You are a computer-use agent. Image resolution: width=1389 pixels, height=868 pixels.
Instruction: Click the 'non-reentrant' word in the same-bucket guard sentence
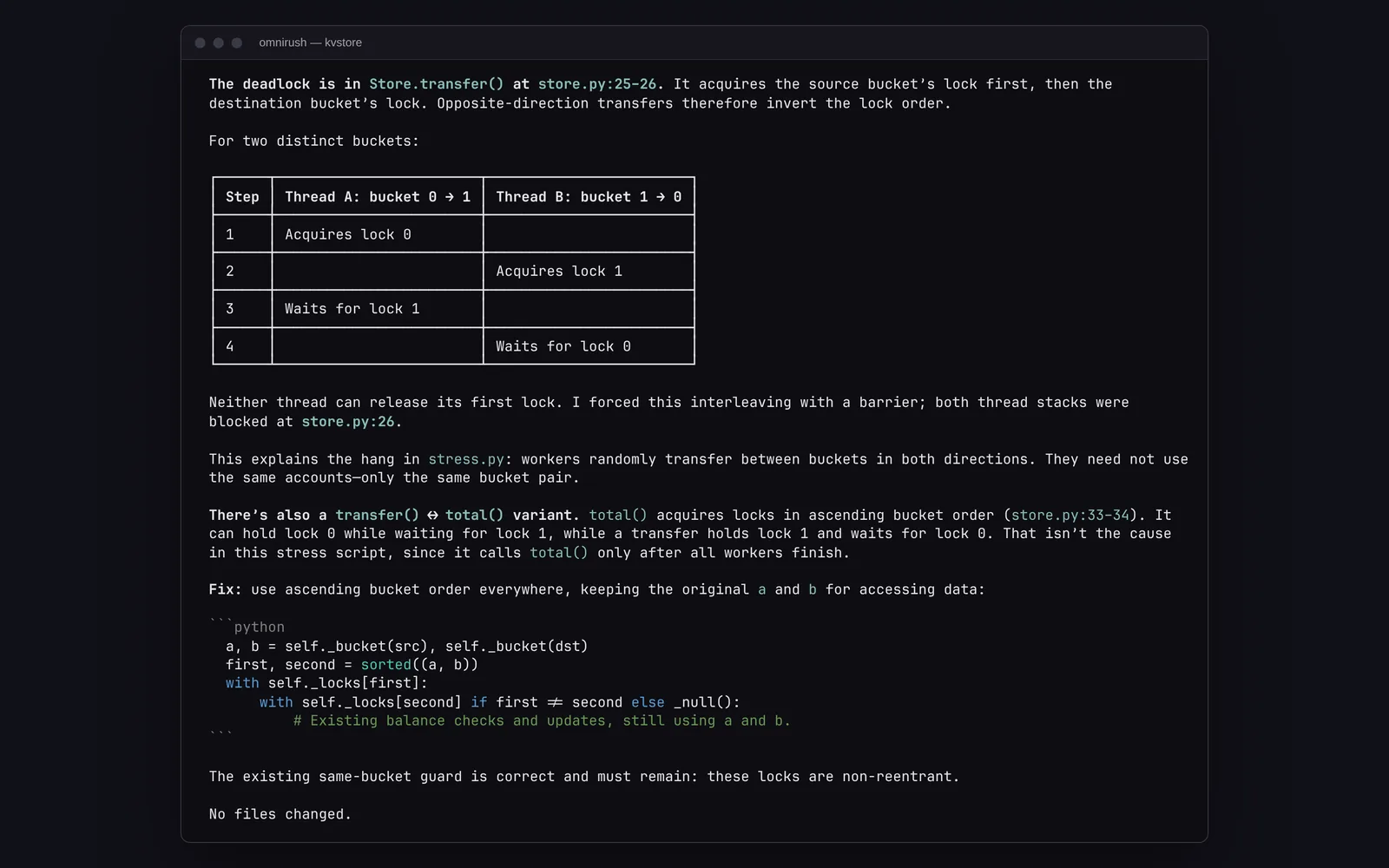[897, 777]
